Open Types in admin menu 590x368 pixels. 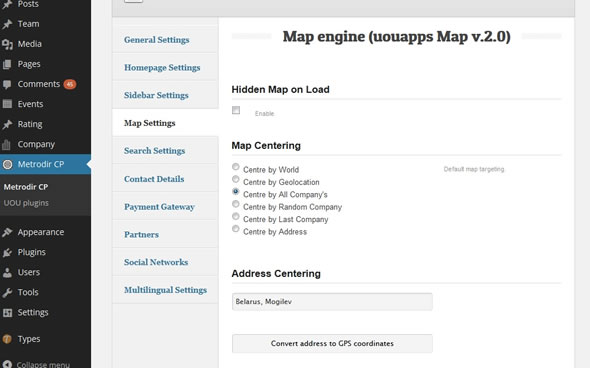[x=29, y=339]
